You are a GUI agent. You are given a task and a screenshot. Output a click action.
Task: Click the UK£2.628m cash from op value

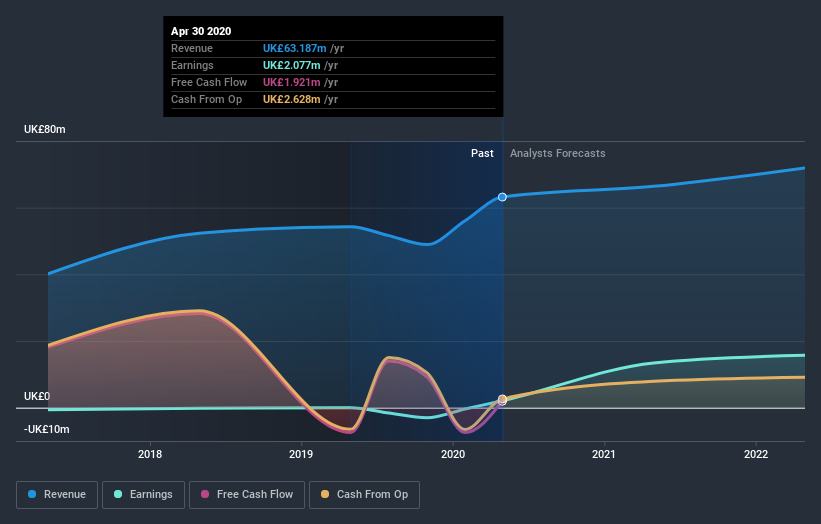[292, 99]
